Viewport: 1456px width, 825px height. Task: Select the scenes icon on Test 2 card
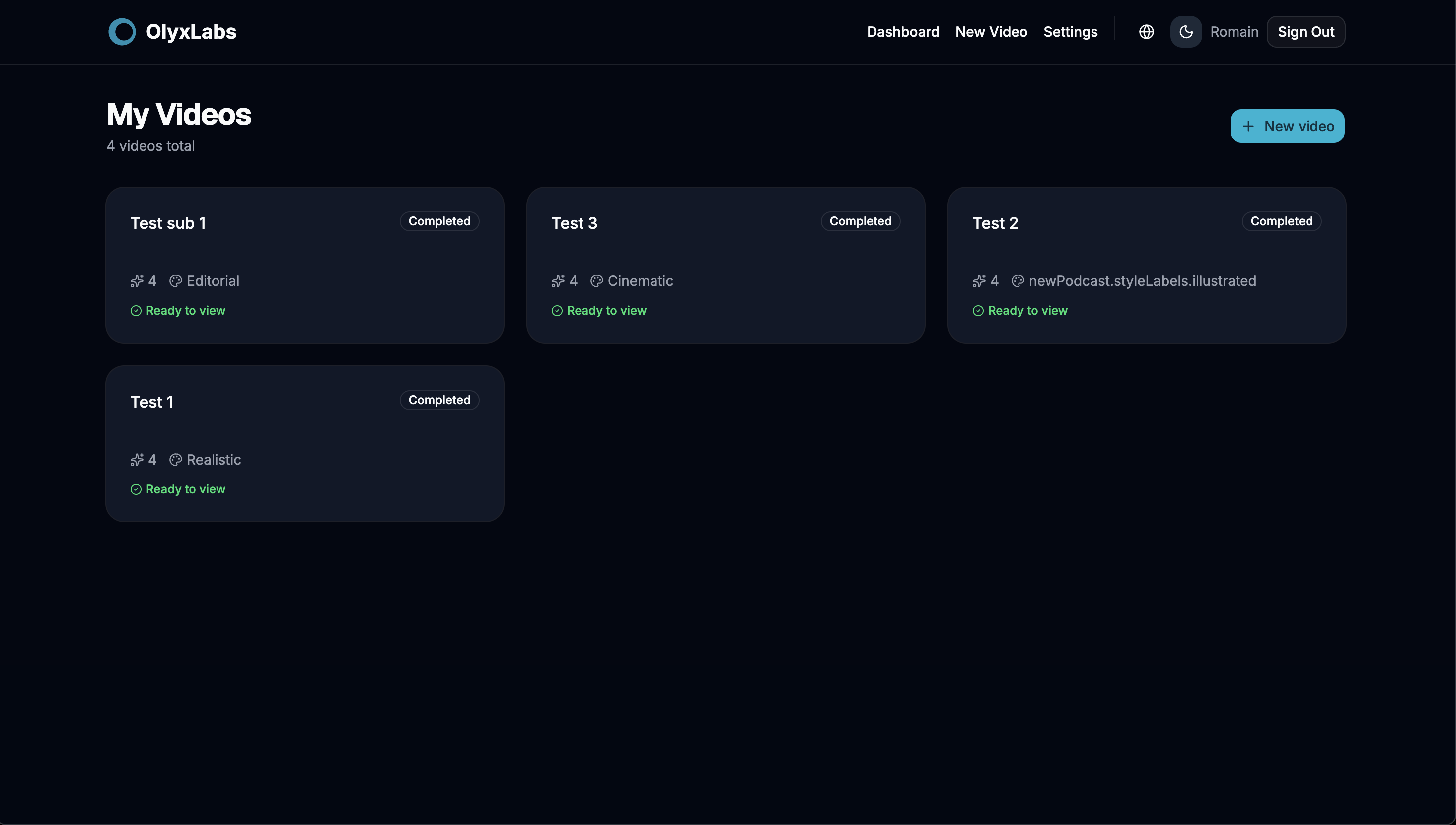(x=979, y=280)
